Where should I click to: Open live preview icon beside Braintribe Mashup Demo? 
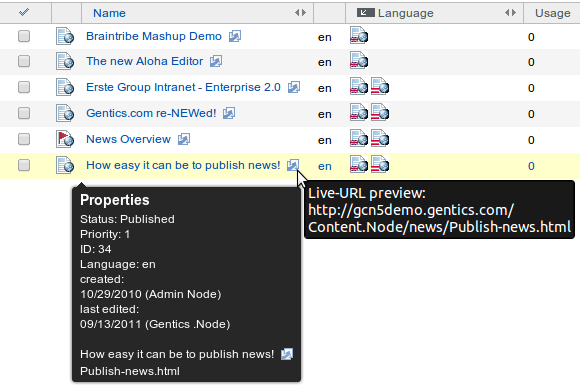[235, 36]
